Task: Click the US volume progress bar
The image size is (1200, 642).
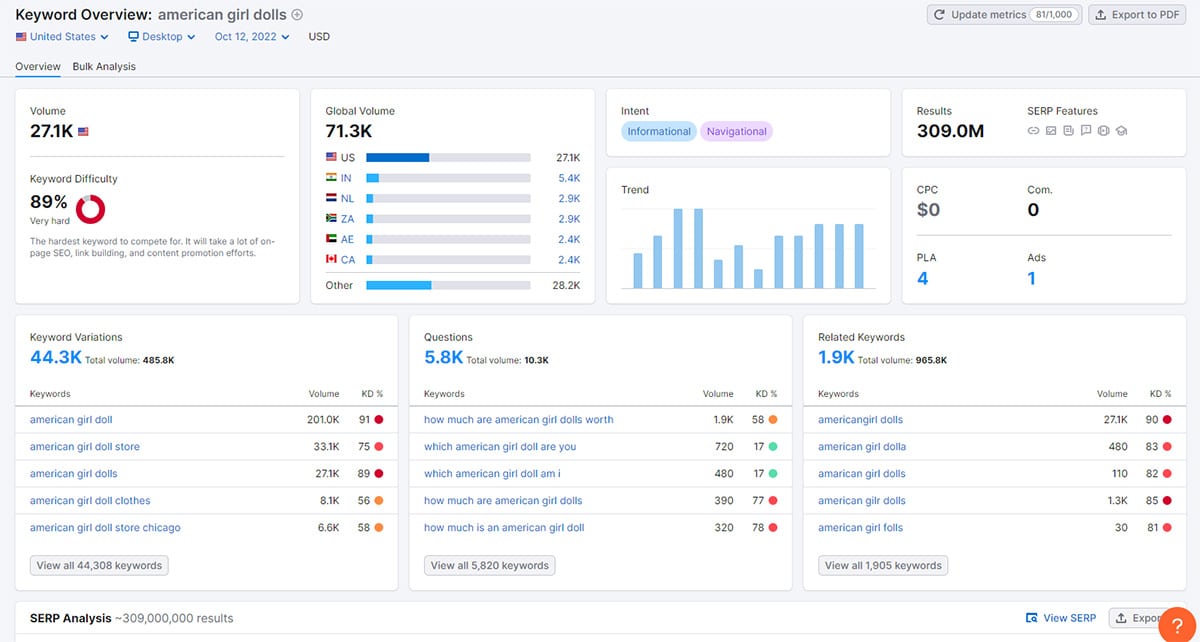Action: 448,158
